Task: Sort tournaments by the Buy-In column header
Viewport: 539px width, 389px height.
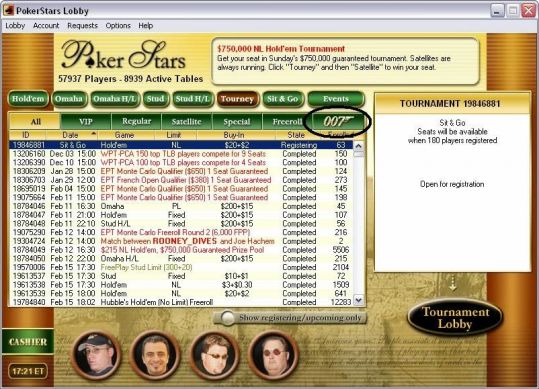Action: point(235,135)
